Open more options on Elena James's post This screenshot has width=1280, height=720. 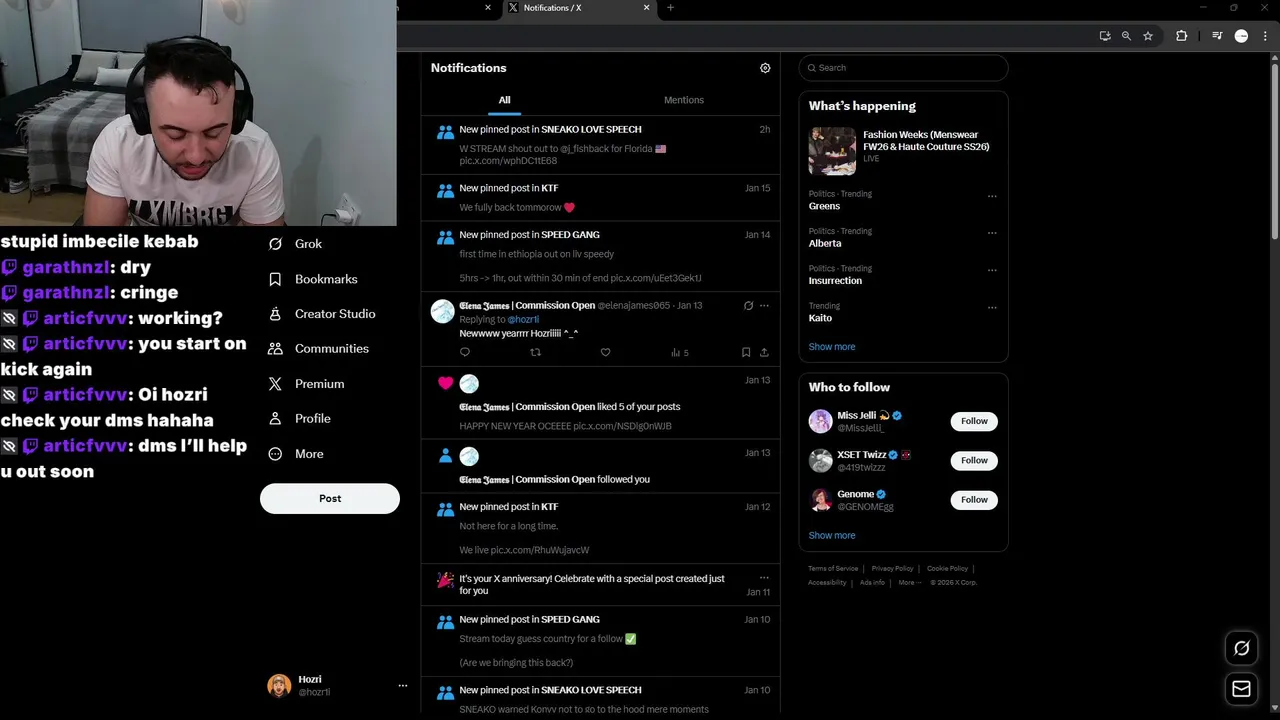point(764,306)
